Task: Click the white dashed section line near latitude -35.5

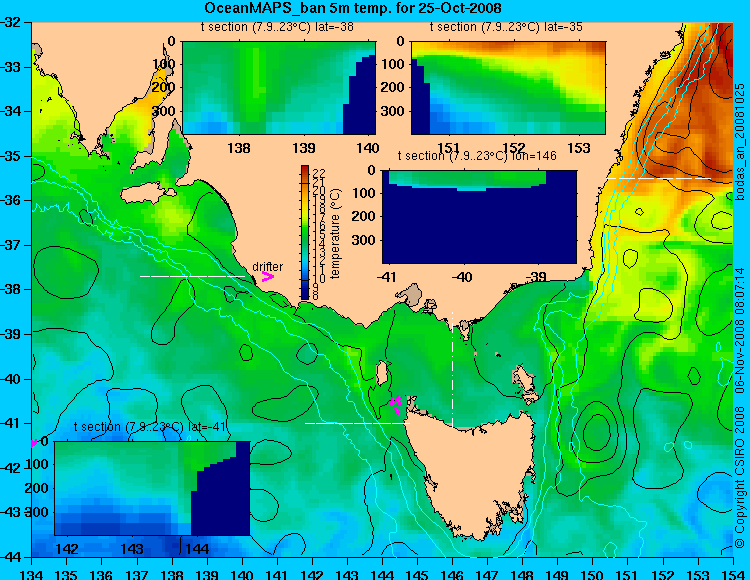Action: click(659, 178)
